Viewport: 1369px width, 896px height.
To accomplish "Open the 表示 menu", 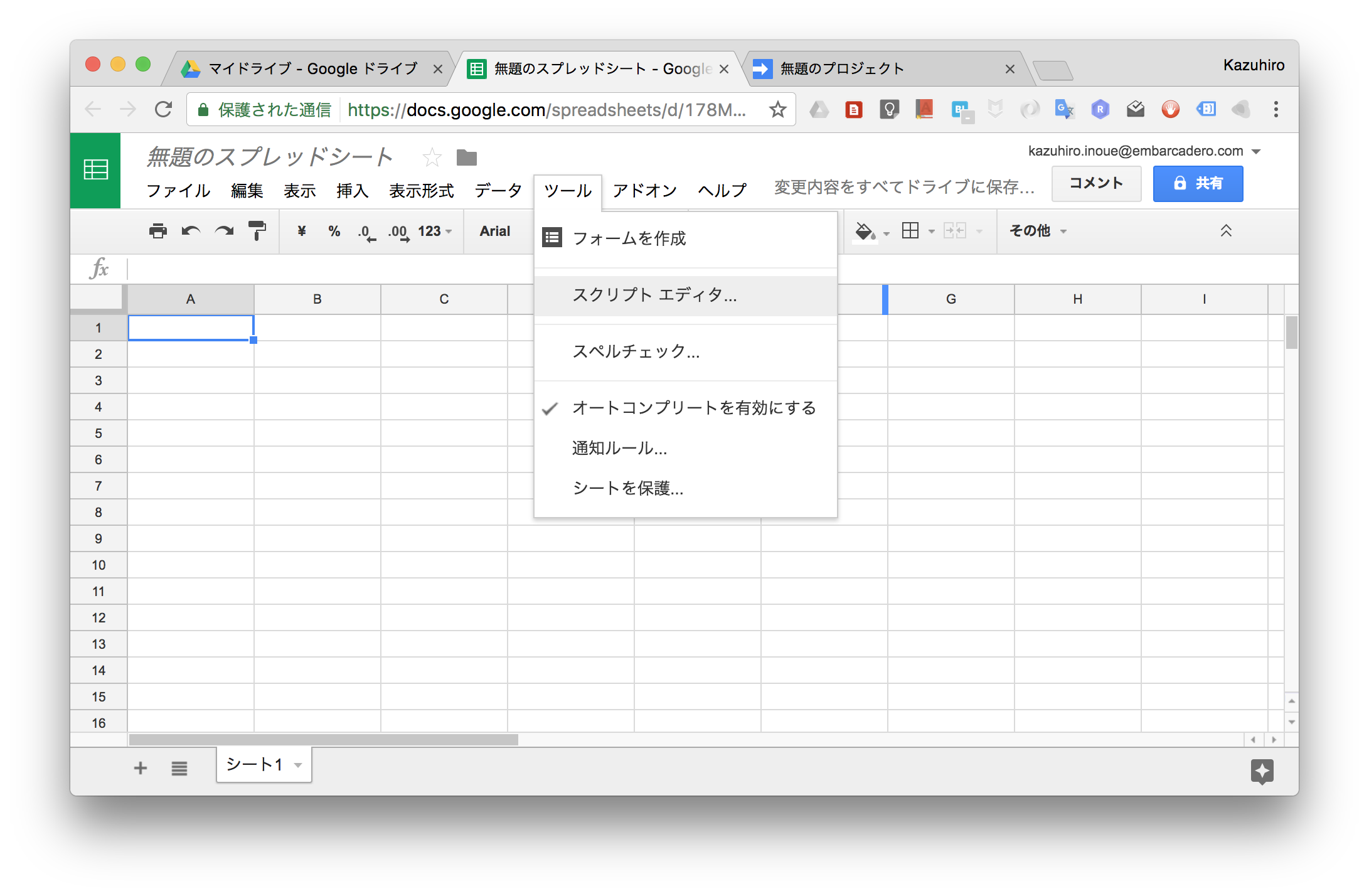I will point(300,191).
